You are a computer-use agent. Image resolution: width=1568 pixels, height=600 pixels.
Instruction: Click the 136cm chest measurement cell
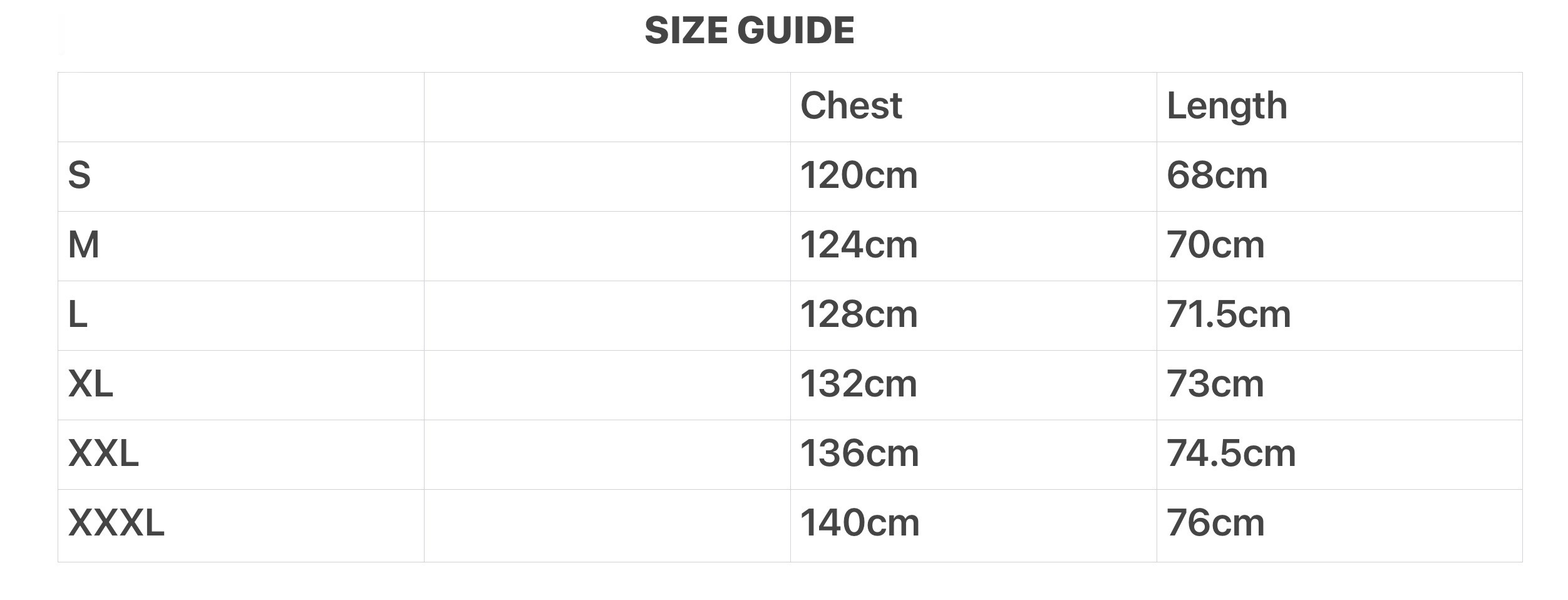859,453
